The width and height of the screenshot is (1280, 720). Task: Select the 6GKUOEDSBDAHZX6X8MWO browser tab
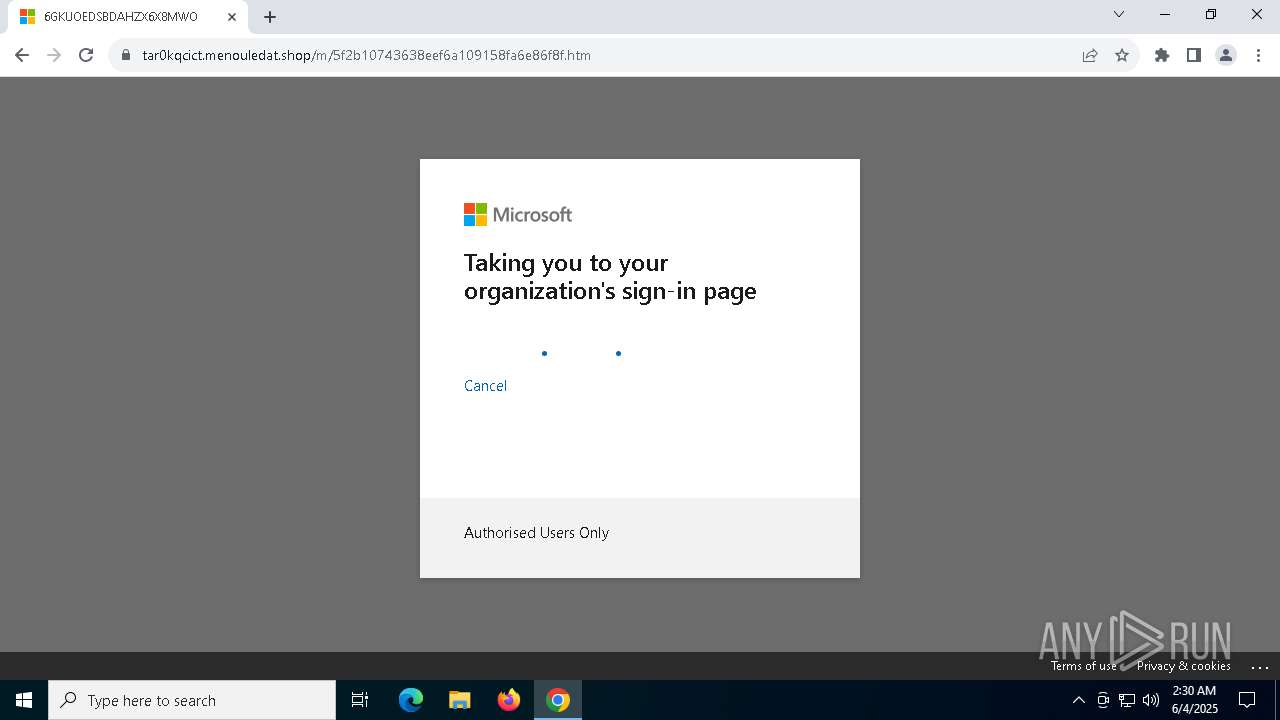coord(128,17)
